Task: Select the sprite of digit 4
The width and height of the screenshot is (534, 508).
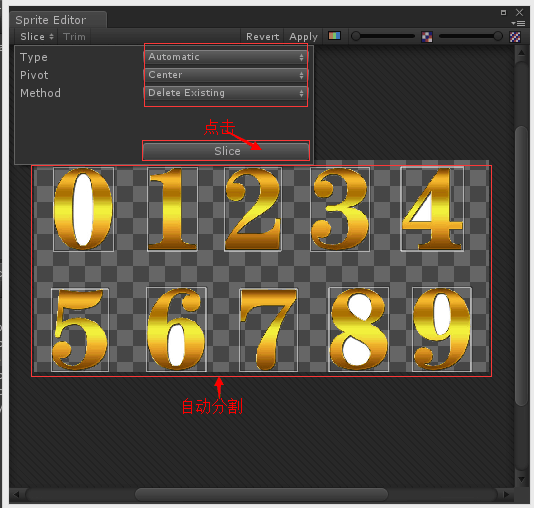Action: click(x=432, y=209)
